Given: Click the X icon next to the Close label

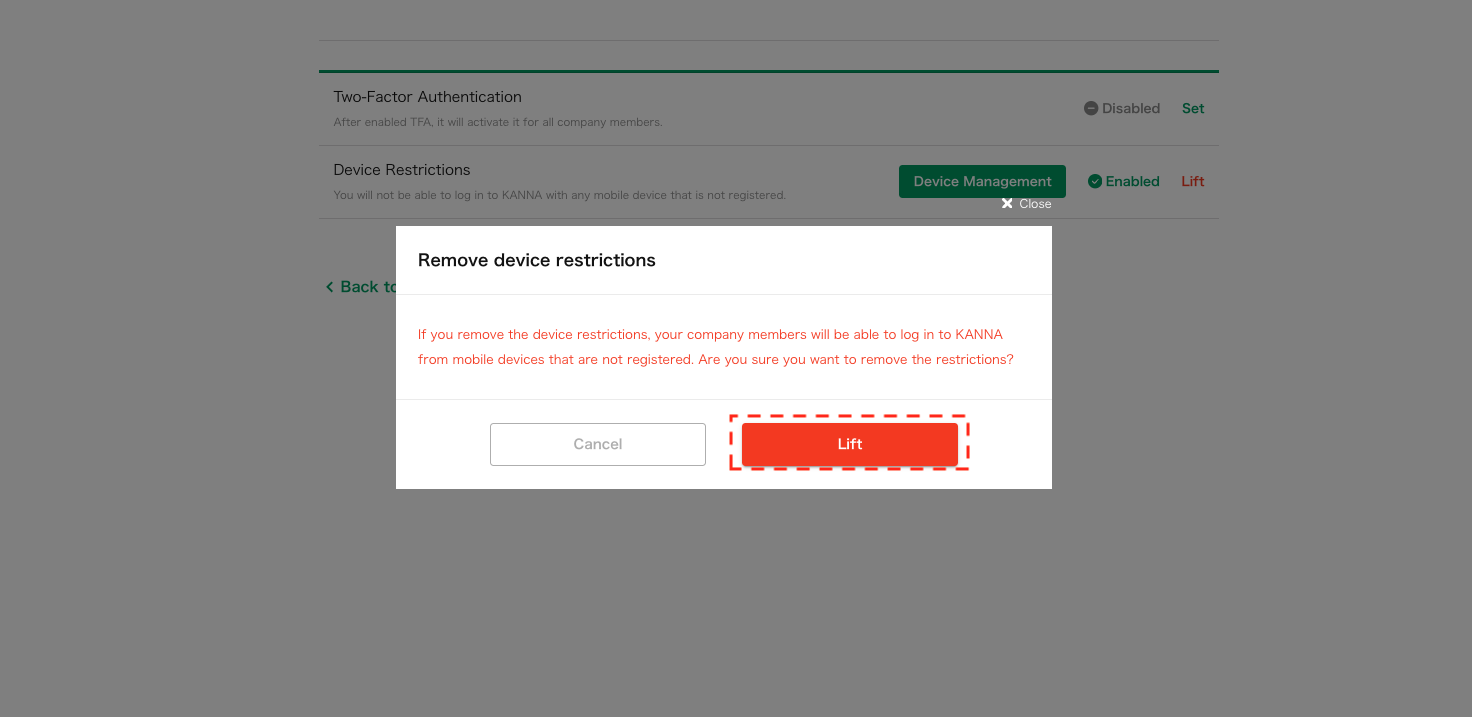Looking at the screenshot, I should coord(1007,203).
